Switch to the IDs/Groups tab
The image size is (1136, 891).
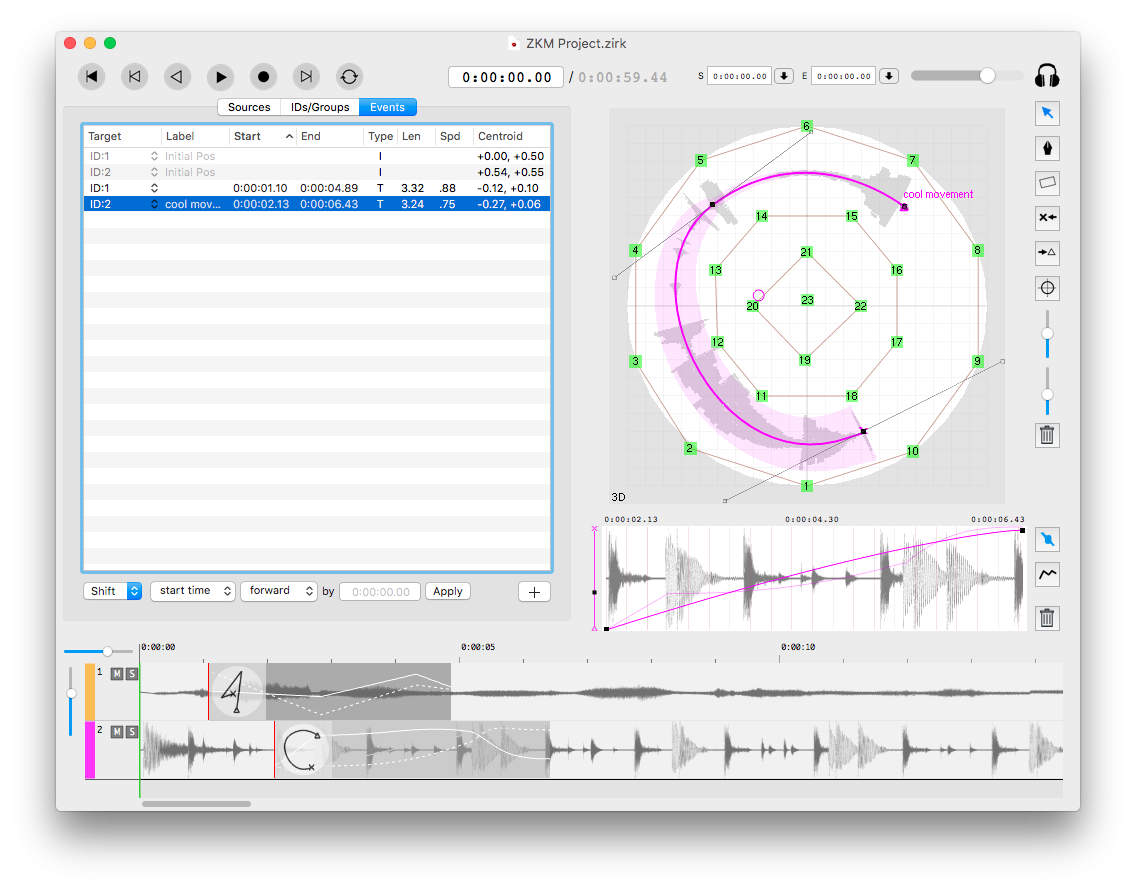click(320, 107)
